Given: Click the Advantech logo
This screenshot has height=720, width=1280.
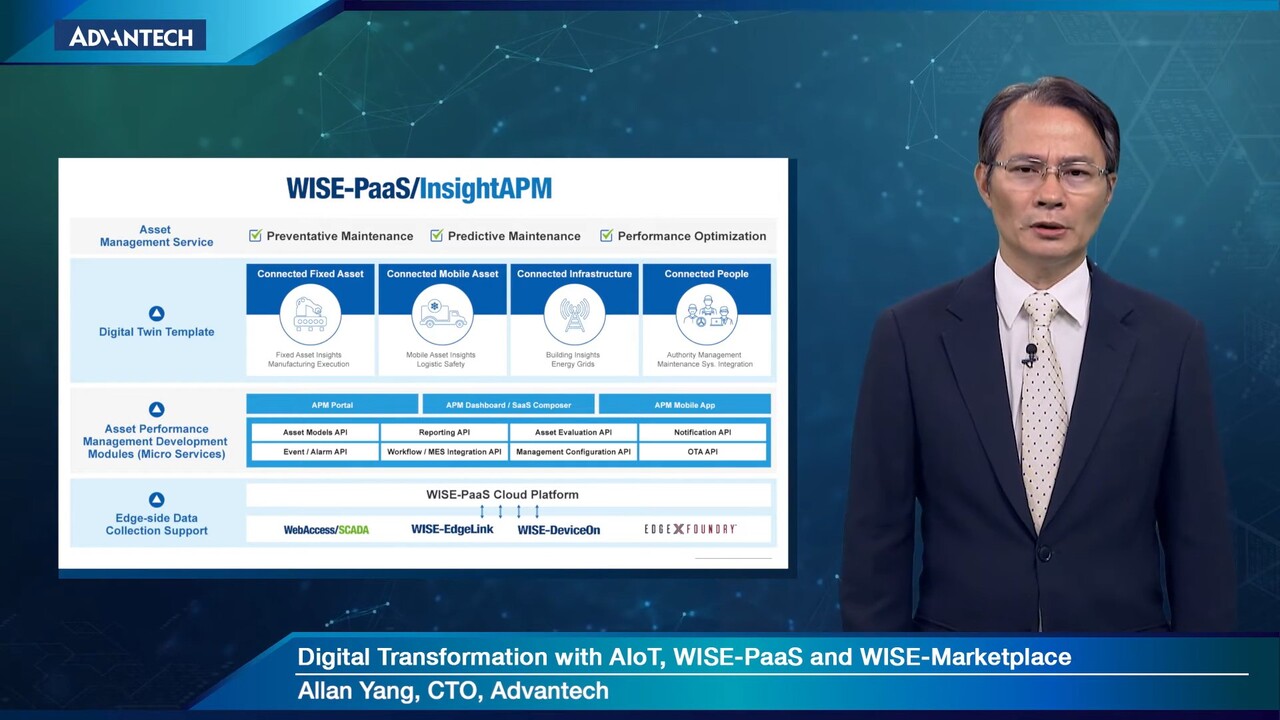Looking at the screenshot, I should tap(130, 37).
